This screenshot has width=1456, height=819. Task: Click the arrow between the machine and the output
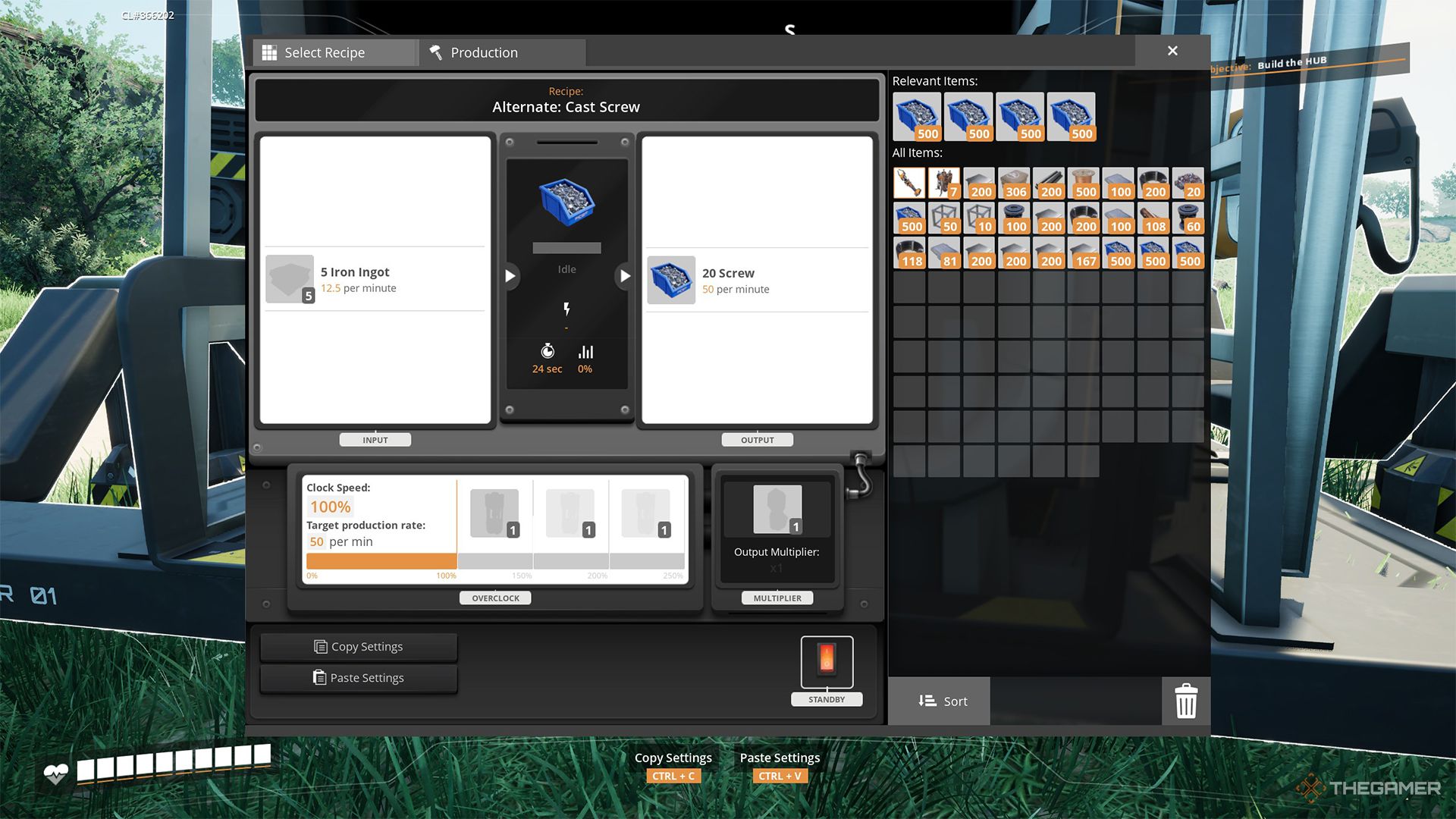pos(624,276)
